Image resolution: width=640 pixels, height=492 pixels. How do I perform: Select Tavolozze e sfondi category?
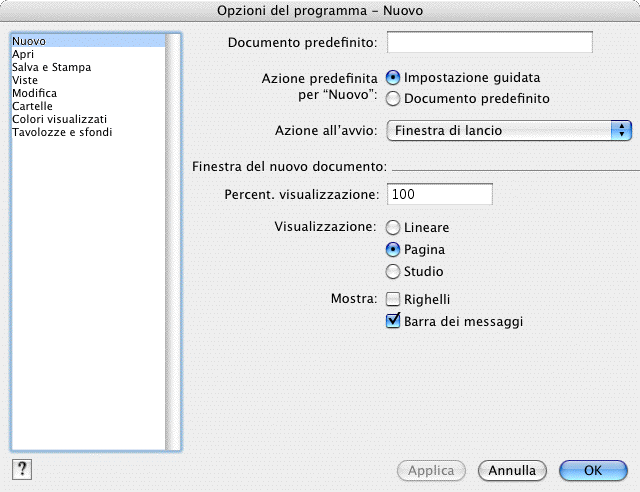point(62,132)
